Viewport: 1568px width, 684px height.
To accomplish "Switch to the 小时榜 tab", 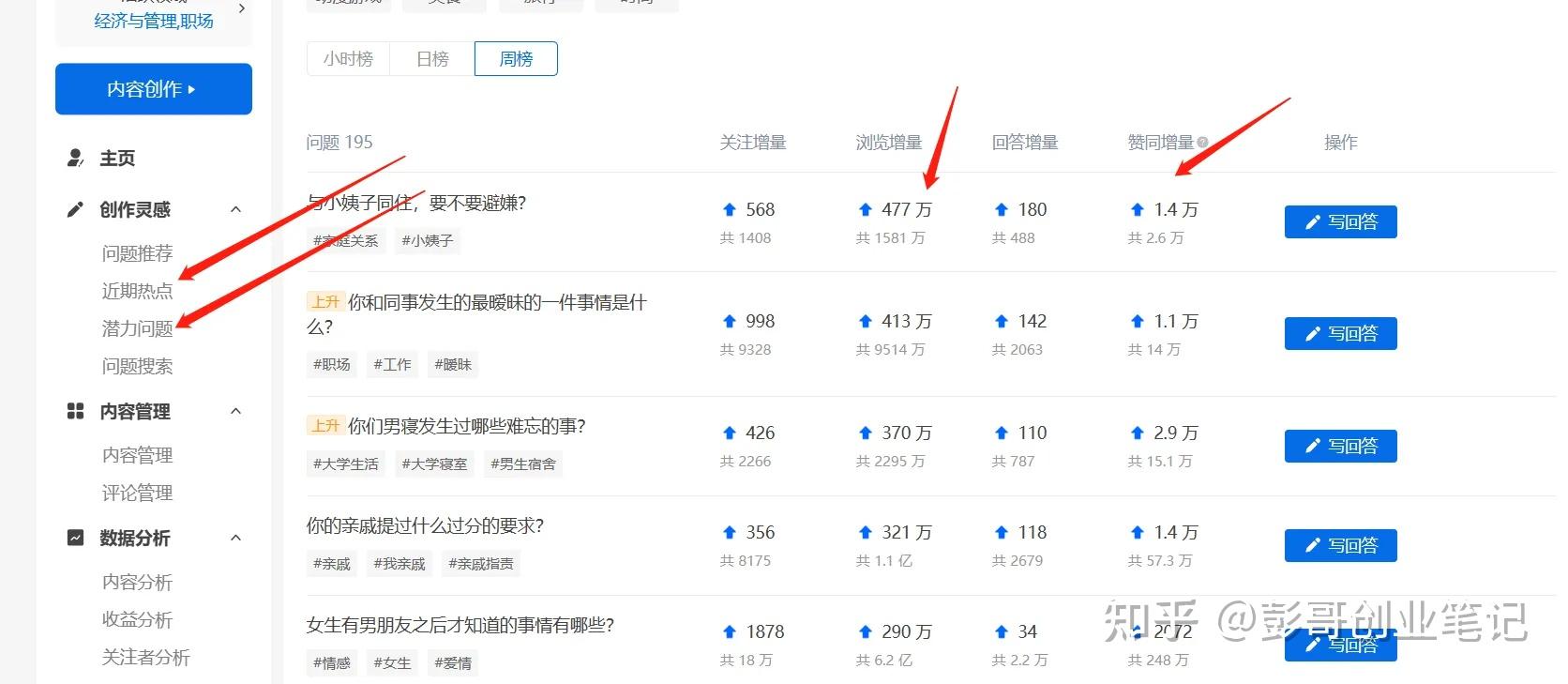I will pyautogui.click(x=348, y=59).
